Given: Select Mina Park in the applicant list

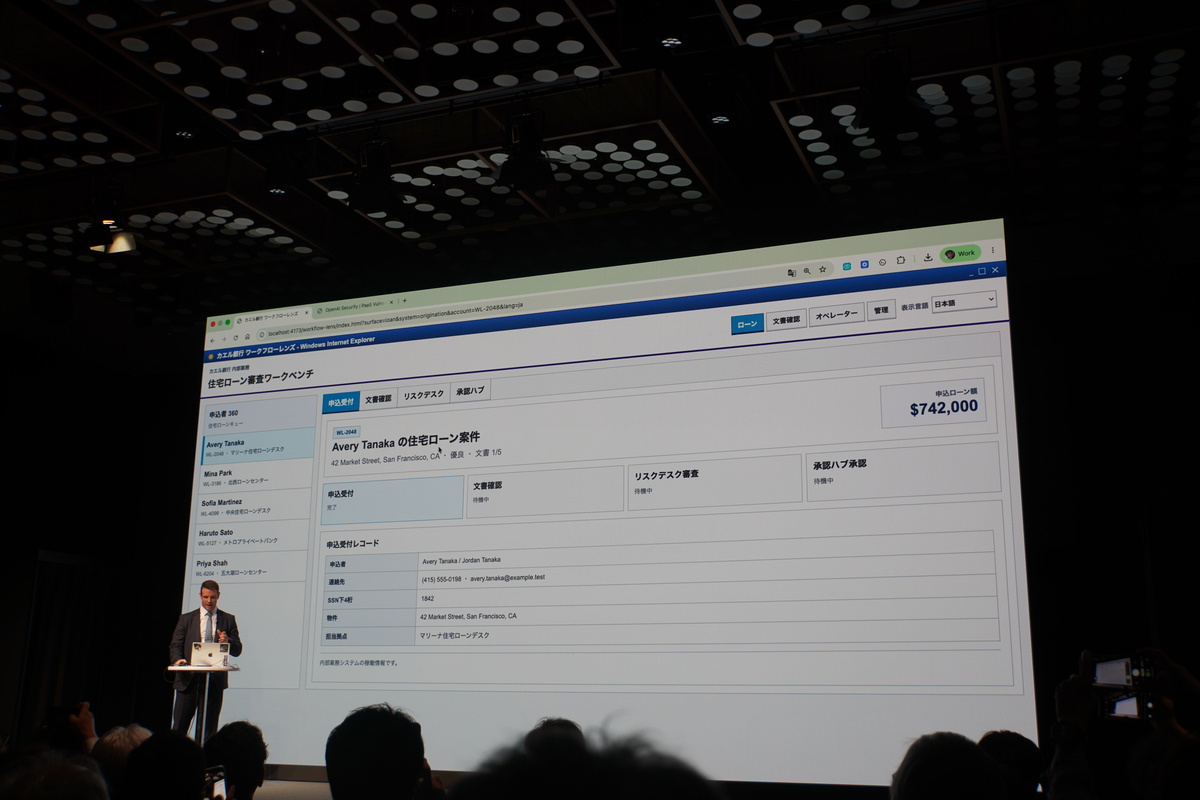Looking at the screenshot, I should (256, 476).
